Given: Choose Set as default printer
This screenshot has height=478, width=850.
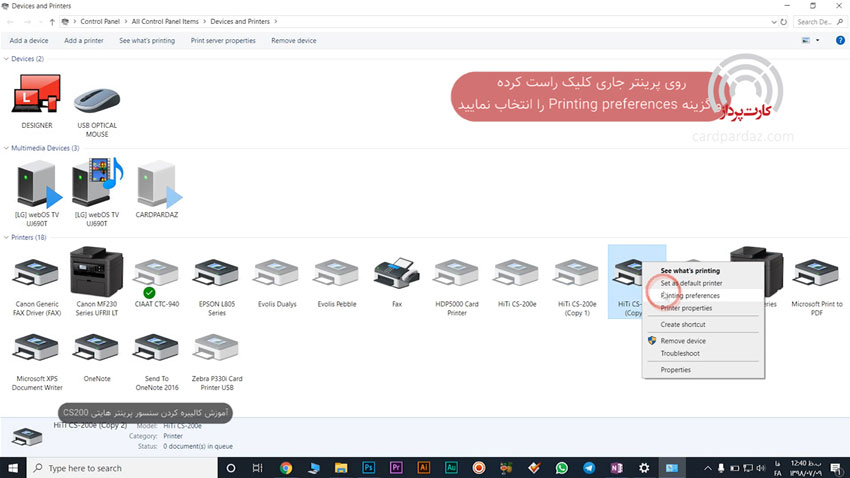Looking at the screenshot, I should [703, 283].
